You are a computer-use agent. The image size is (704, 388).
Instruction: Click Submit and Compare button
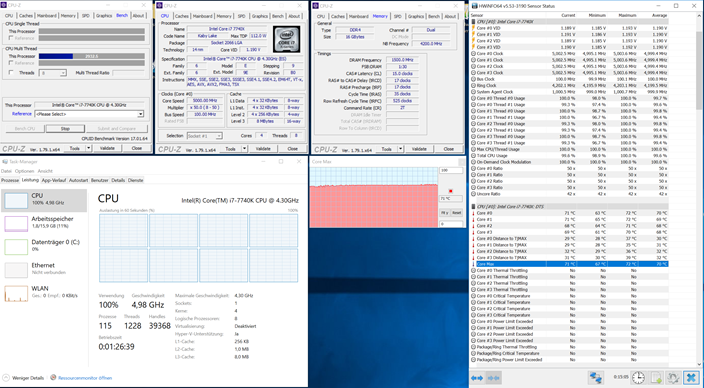[x=117, y=128]
